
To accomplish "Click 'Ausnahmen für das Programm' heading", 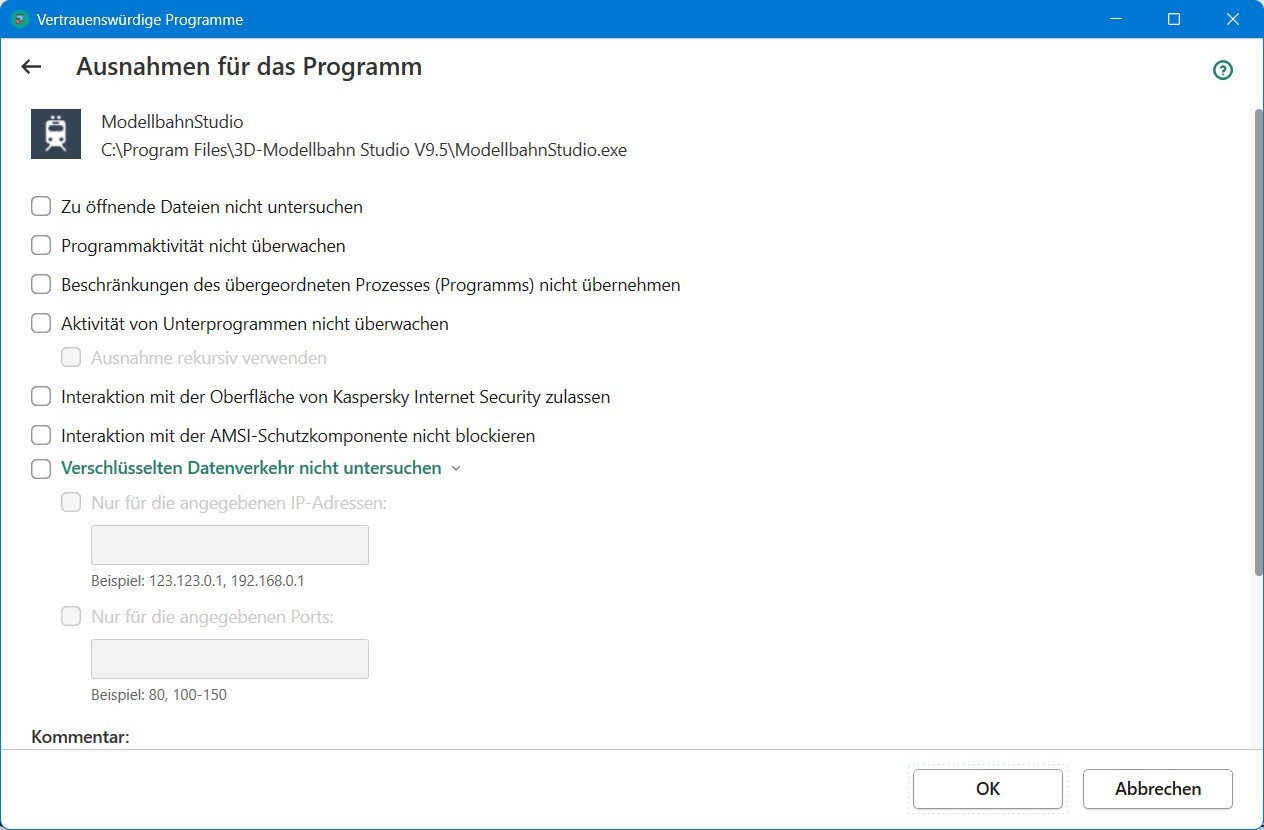I will tap(249, 67).
